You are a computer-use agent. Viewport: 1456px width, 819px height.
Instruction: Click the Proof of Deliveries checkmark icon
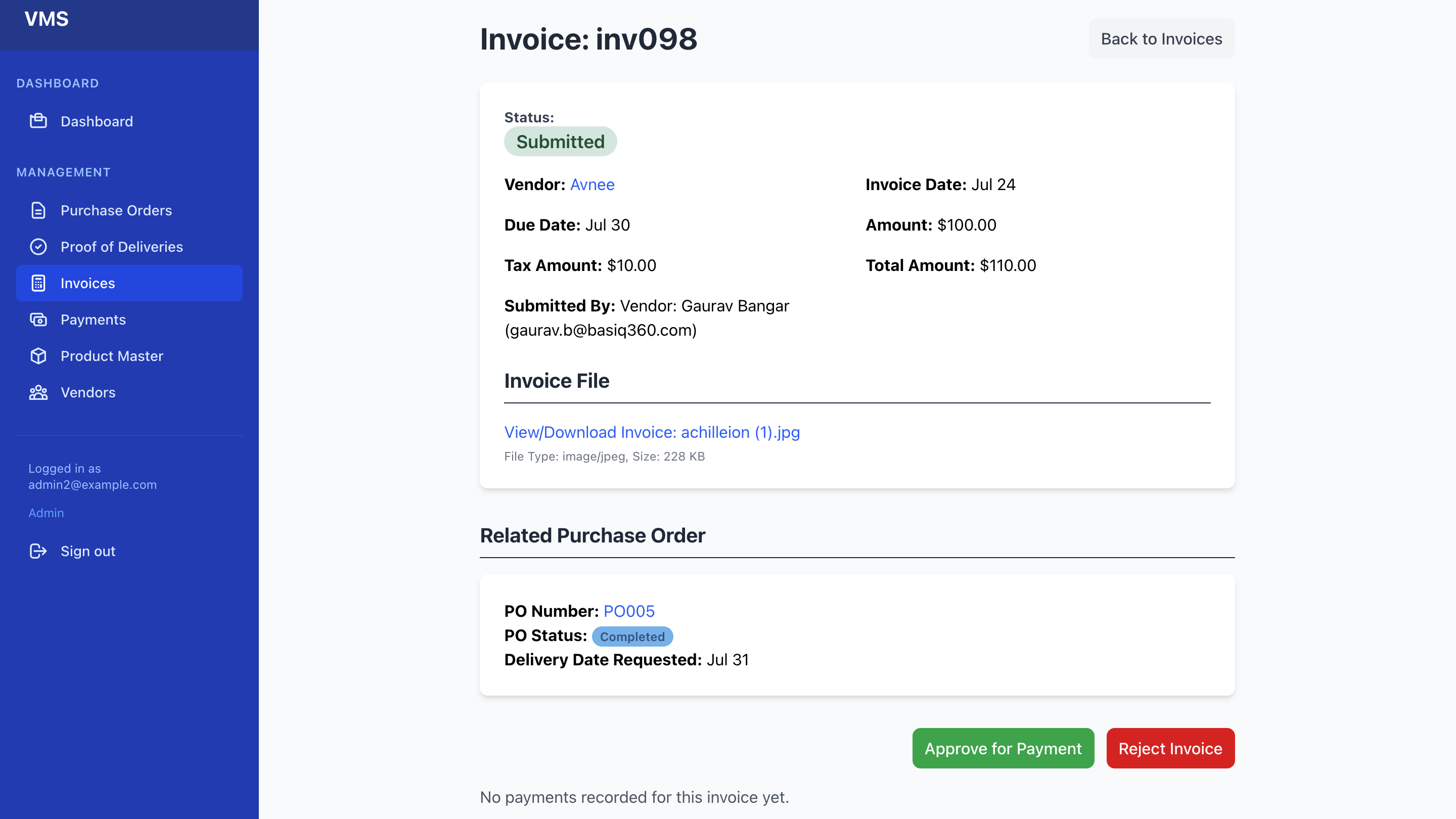tap(38, 247)
